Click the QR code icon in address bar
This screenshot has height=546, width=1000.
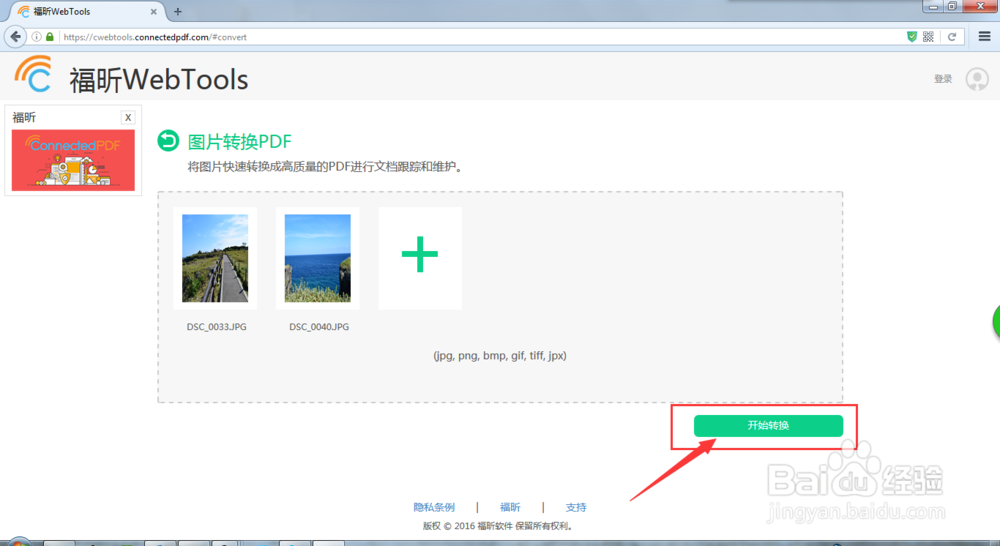pos(929,36)
